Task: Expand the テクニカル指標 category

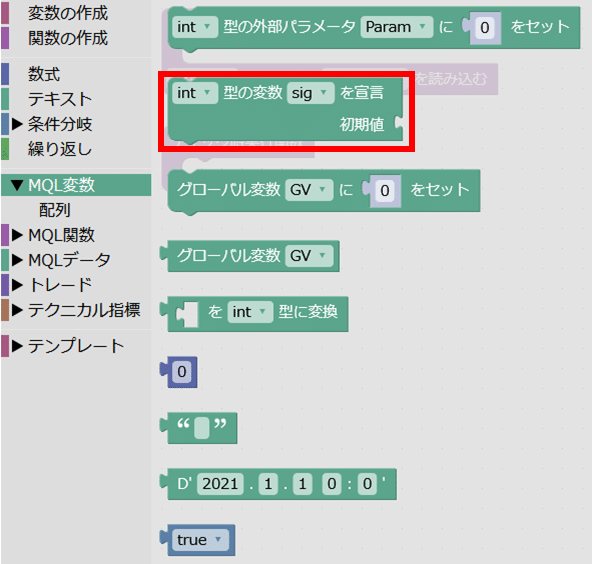Action: coord(17,310)
